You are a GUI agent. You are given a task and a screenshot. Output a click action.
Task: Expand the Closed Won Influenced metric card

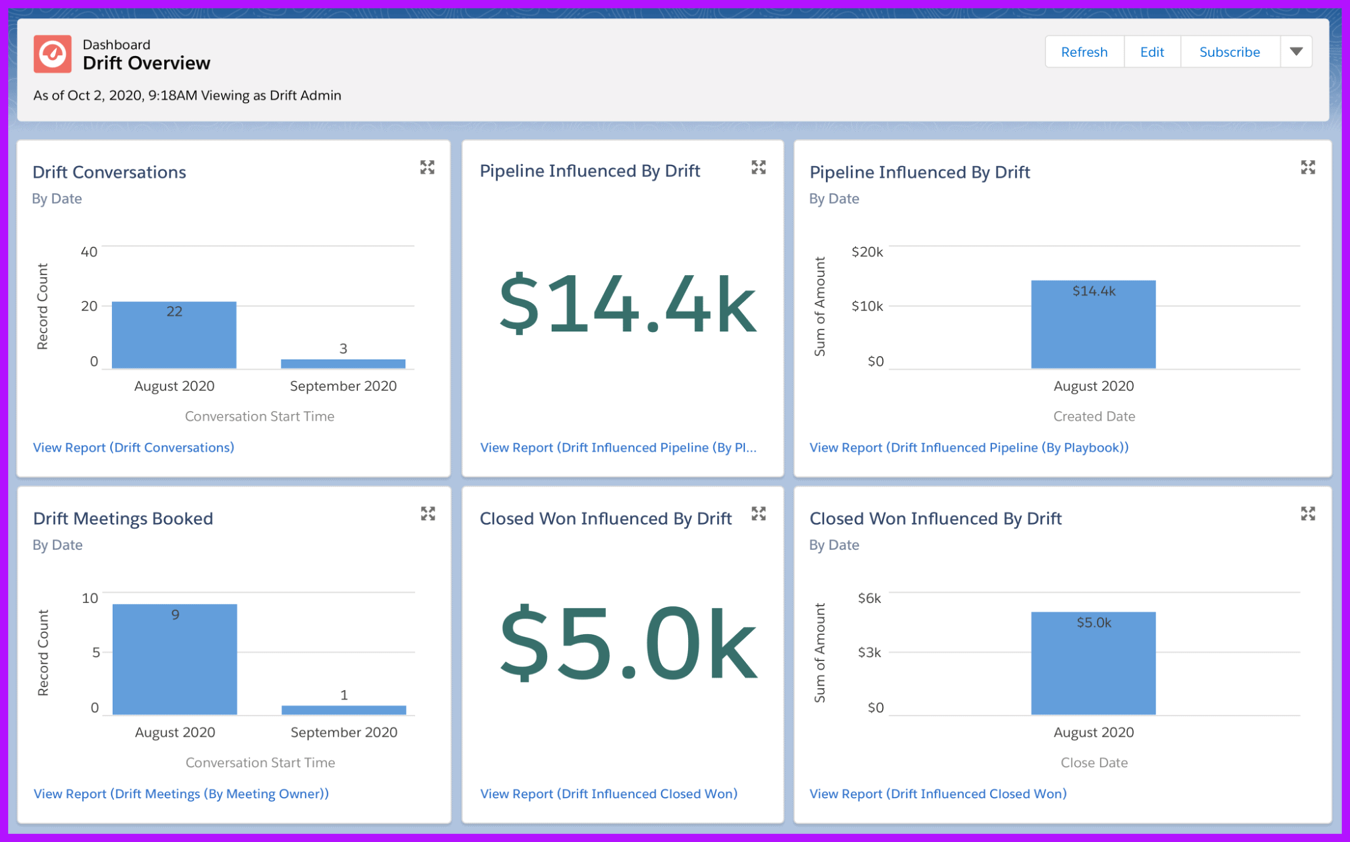click(759, 513)
